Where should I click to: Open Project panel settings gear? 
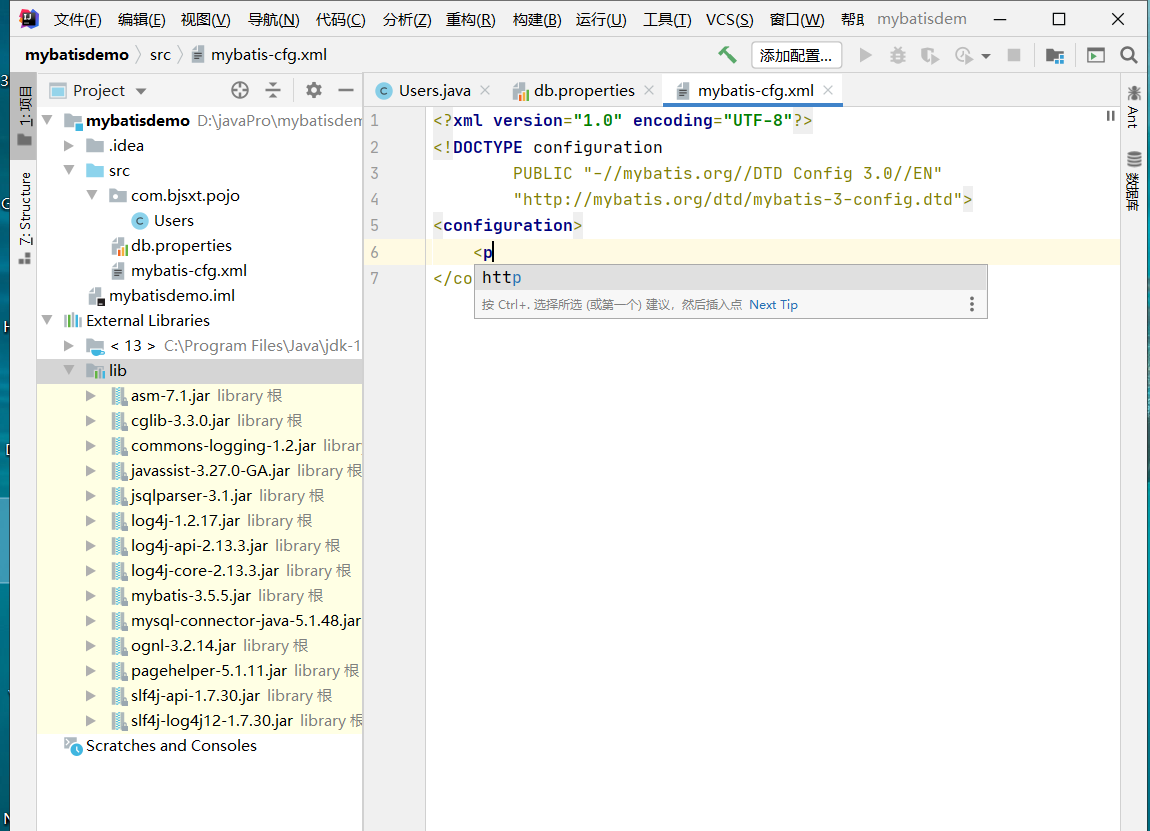[314, 90]
